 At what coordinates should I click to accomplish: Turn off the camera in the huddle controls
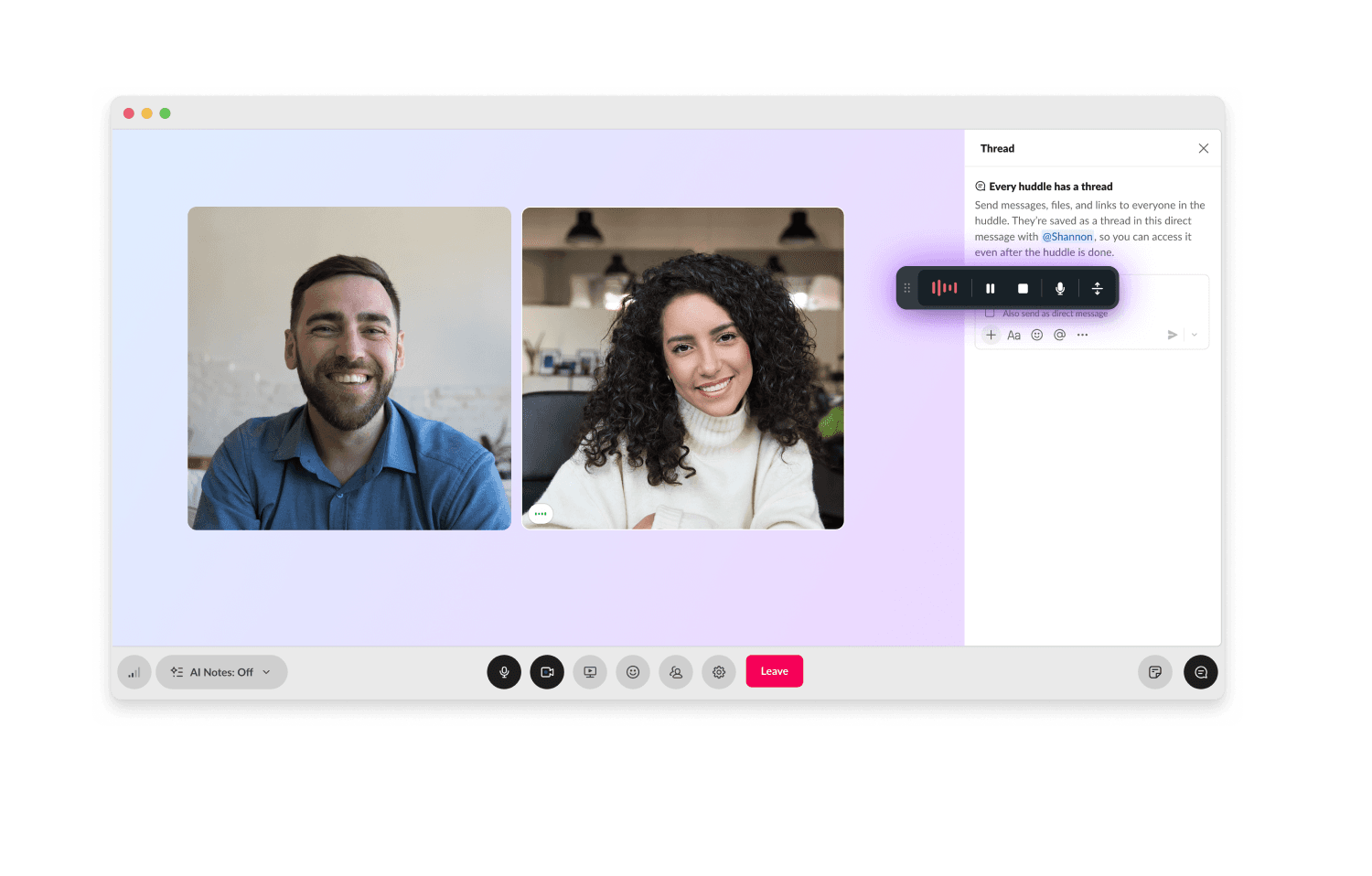[x=547, y=672]
